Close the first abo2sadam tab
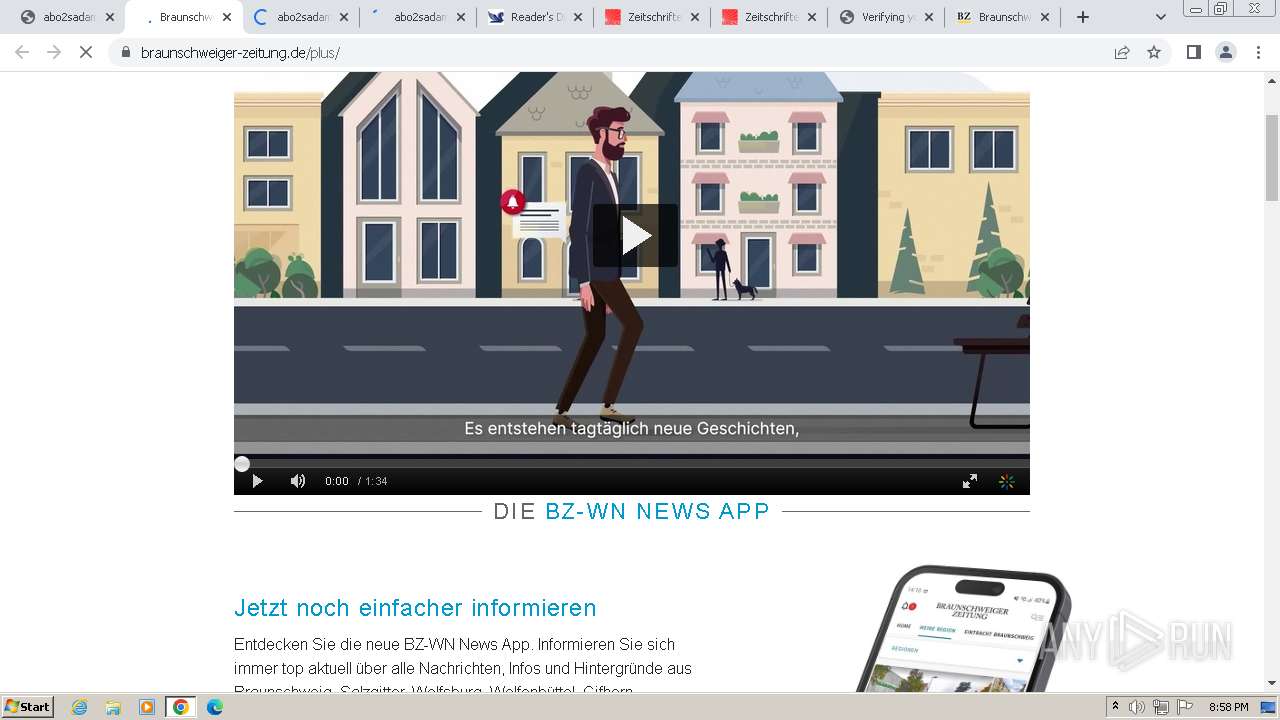This screenshot has height=720, width=1280. click(110, 17)
